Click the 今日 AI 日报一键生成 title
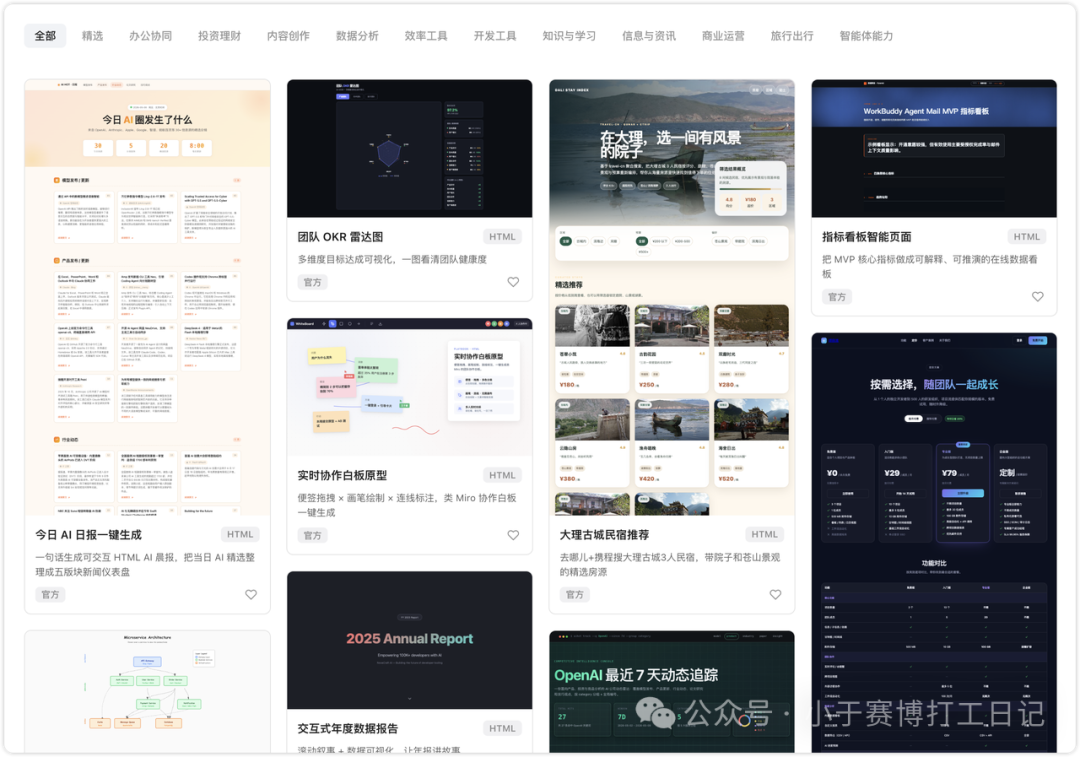 coord(88,535)
